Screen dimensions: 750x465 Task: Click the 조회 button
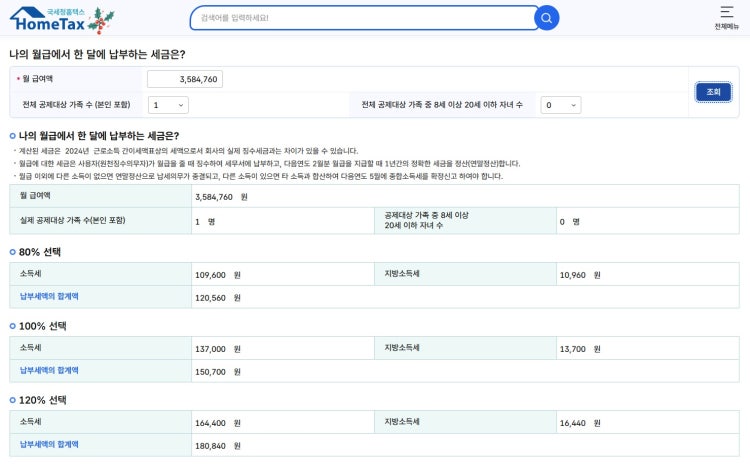[x=713, y=92]
